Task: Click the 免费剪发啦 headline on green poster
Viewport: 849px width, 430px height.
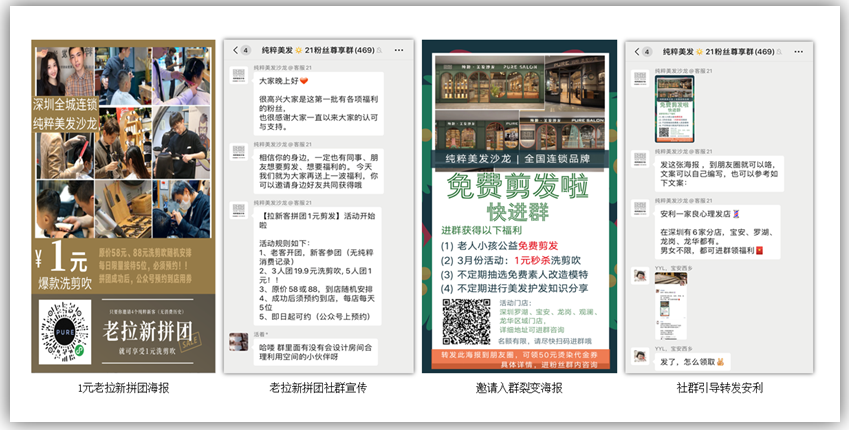Action: pyautogui.click(x=517, y=186)
